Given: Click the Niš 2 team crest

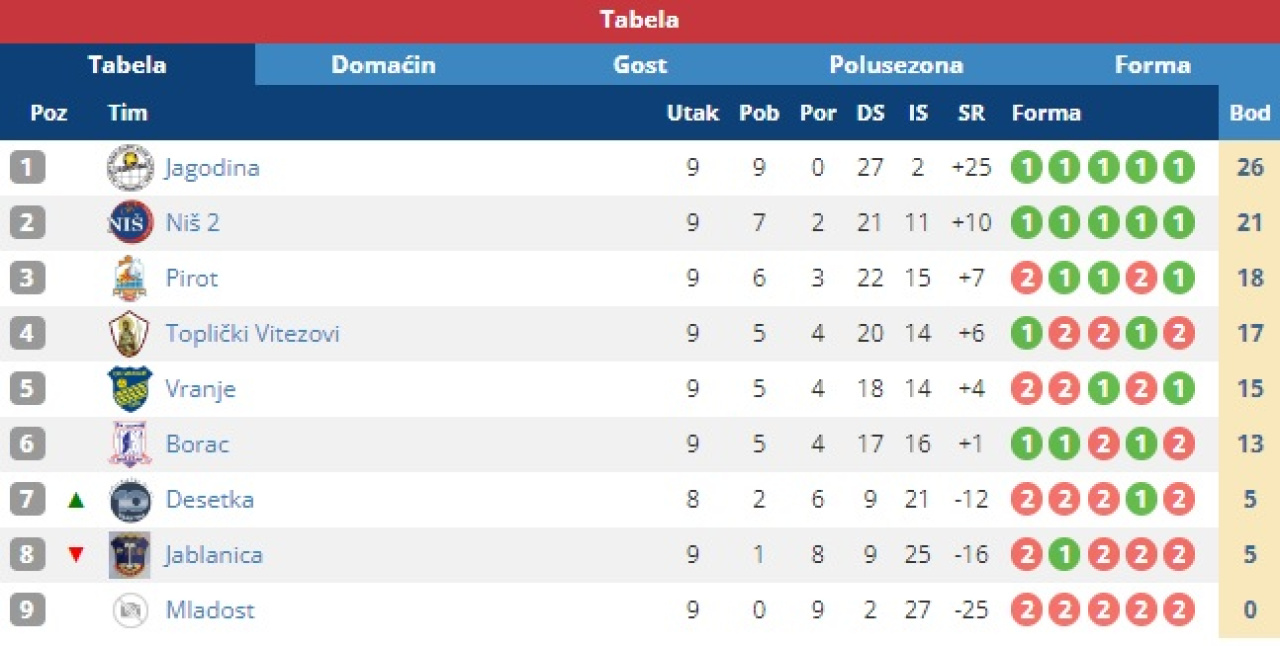Looking at the screenshot, I should [130, 222].
